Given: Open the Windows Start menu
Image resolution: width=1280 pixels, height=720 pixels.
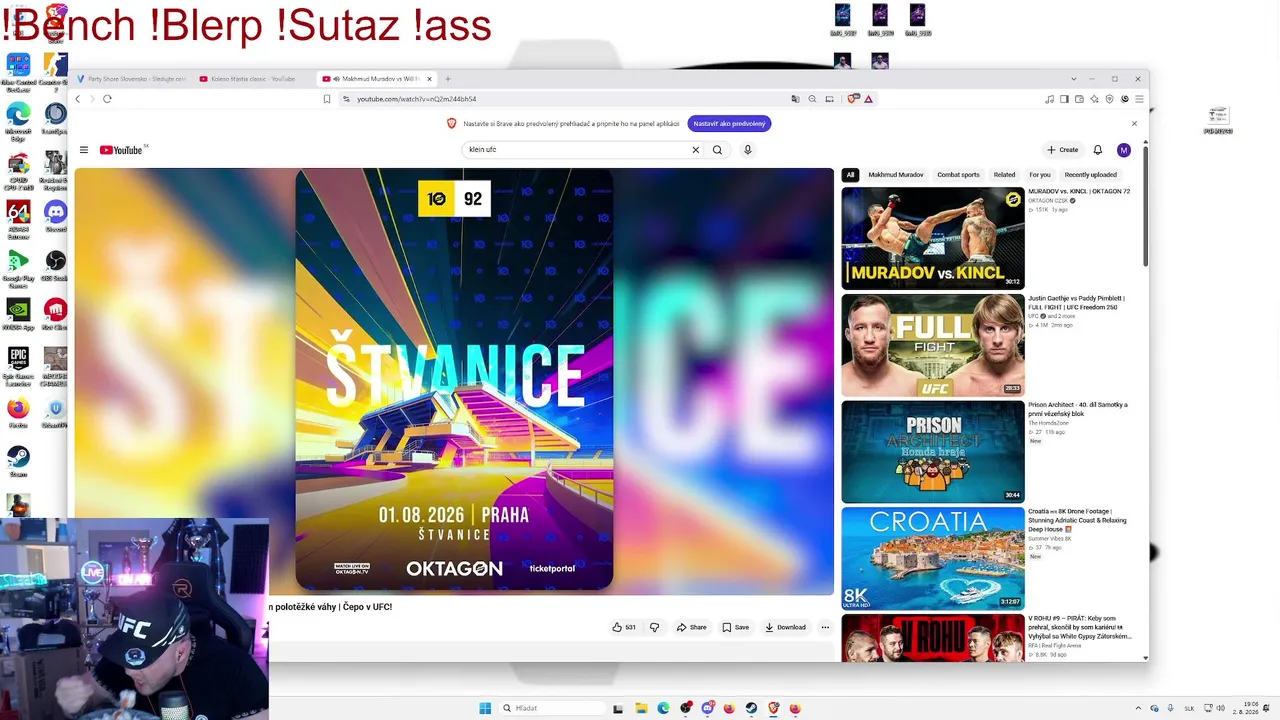Looking at the screenshot, I should tap(485, 708).
